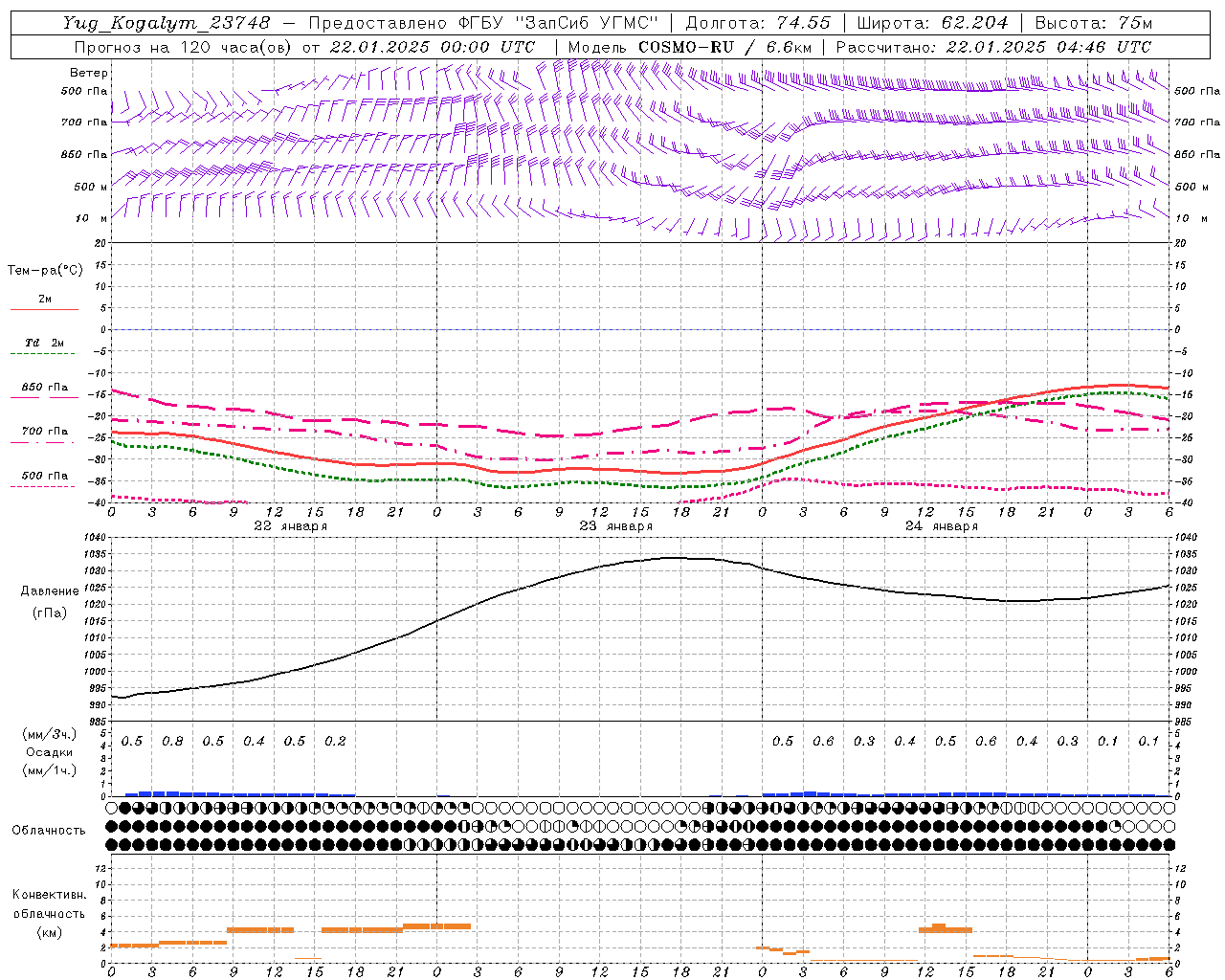Click the 23 января date label
Viewport: 1225px width, 980px height.
tap(616, 526)
